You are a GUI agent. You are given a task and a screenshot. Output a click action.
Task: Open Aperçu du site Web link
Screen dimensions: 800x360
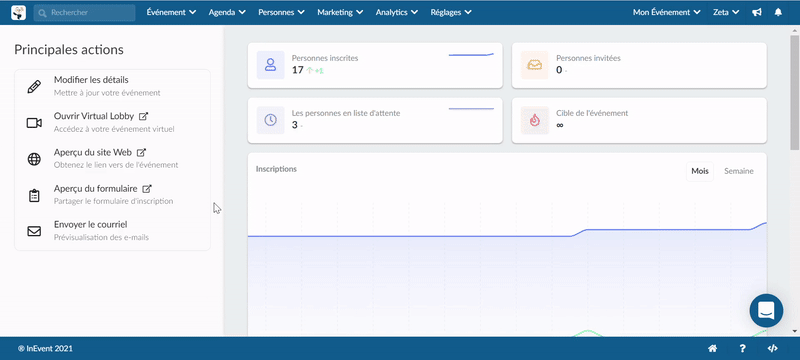93,152
